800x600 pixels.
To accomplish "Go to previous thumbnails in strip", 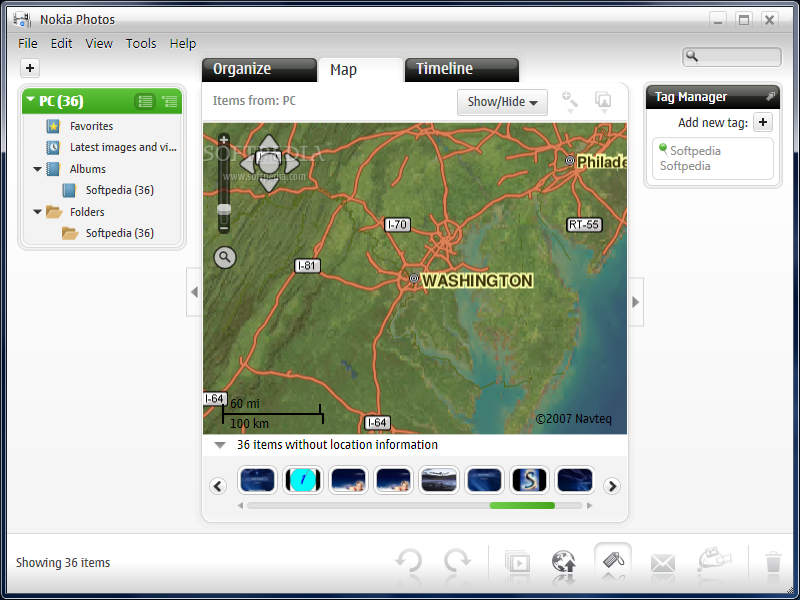I will click(x=218, y=486).
